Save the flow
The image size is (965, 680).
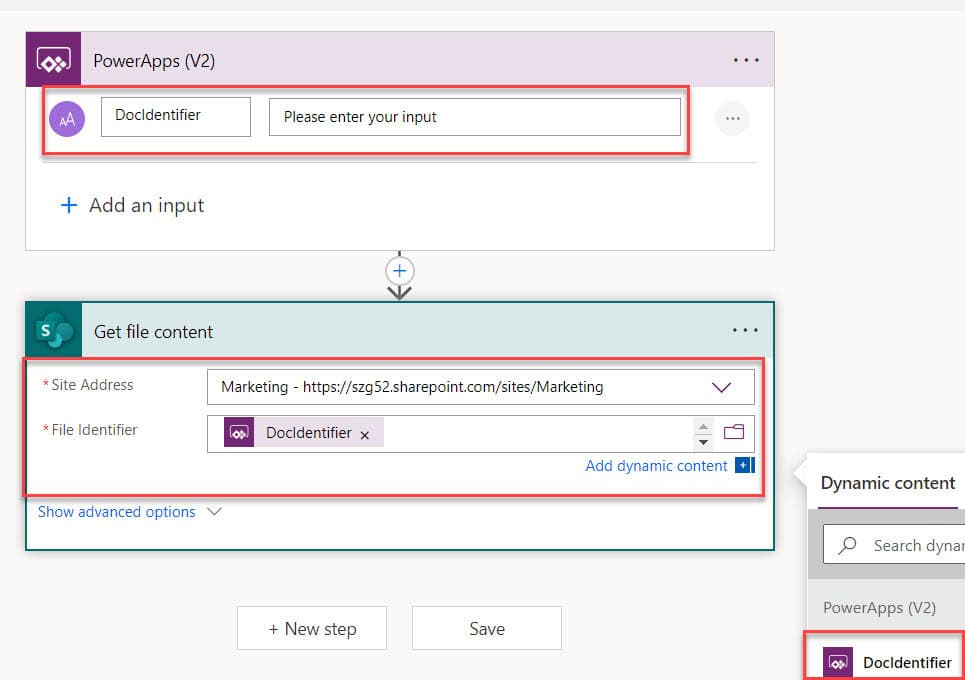487,628
